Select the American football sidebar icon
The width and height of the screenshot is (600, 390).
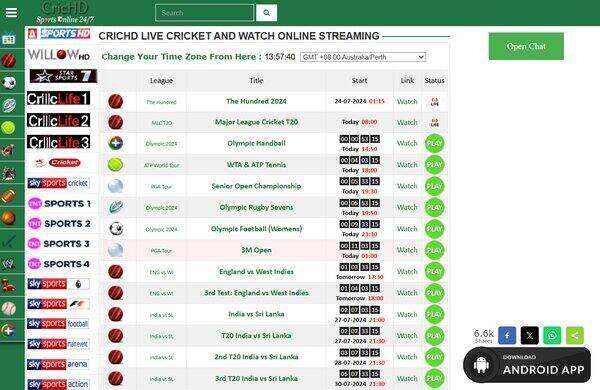8,196
